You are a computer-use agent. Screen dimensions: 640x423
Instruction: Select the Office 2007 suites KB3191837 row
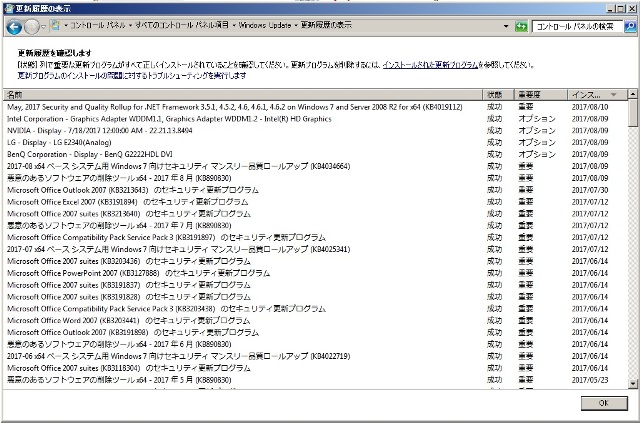pyautogui.click(x=315, y=285)
